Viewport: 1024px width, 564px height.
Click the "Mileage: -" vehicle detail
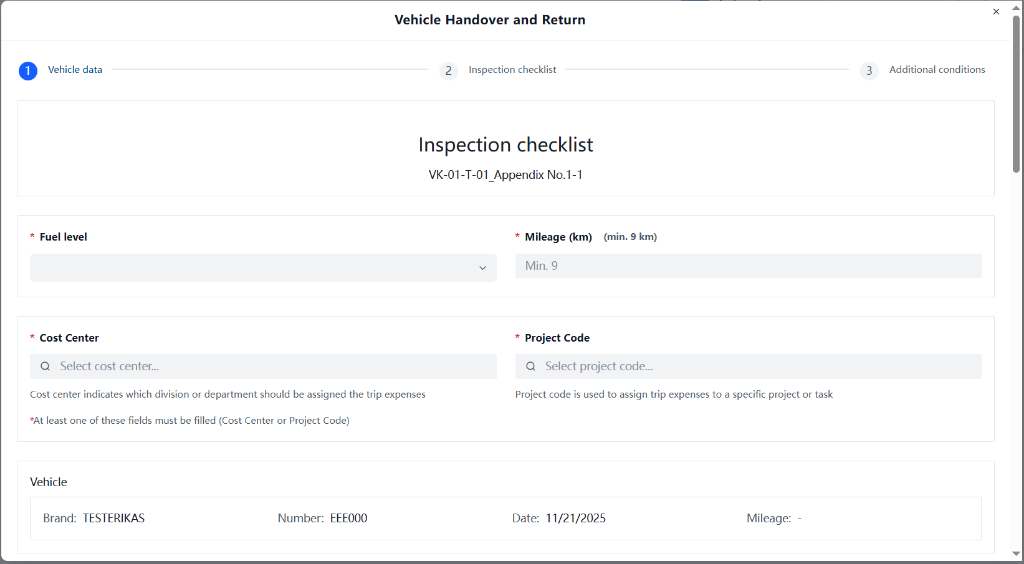tap(774, 518)
